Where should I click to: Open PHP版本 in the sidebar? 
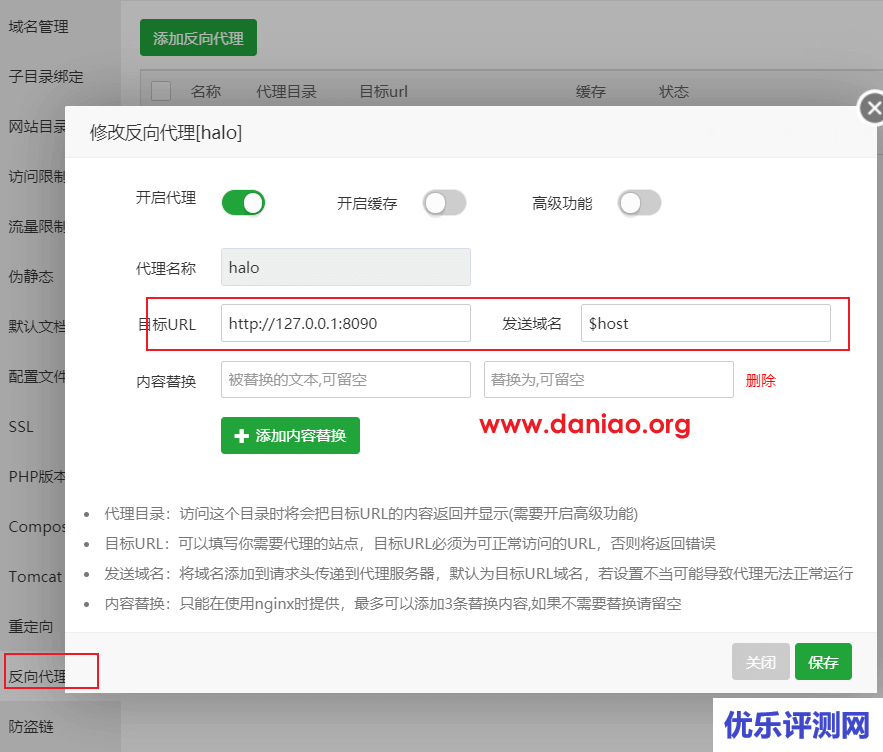37,477
